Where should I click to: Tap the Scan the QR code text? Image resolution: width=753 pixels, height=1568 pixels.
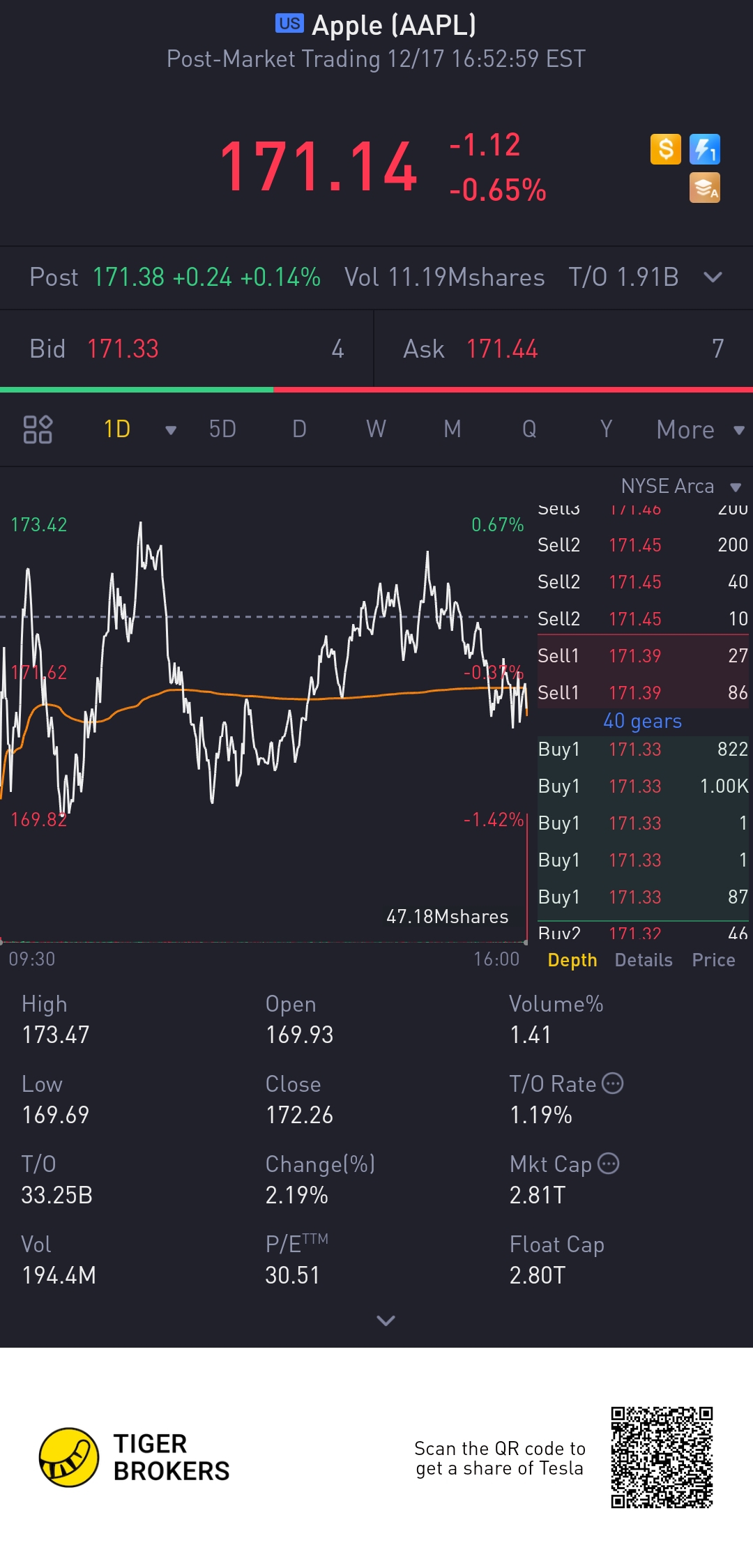[499, 1458]
